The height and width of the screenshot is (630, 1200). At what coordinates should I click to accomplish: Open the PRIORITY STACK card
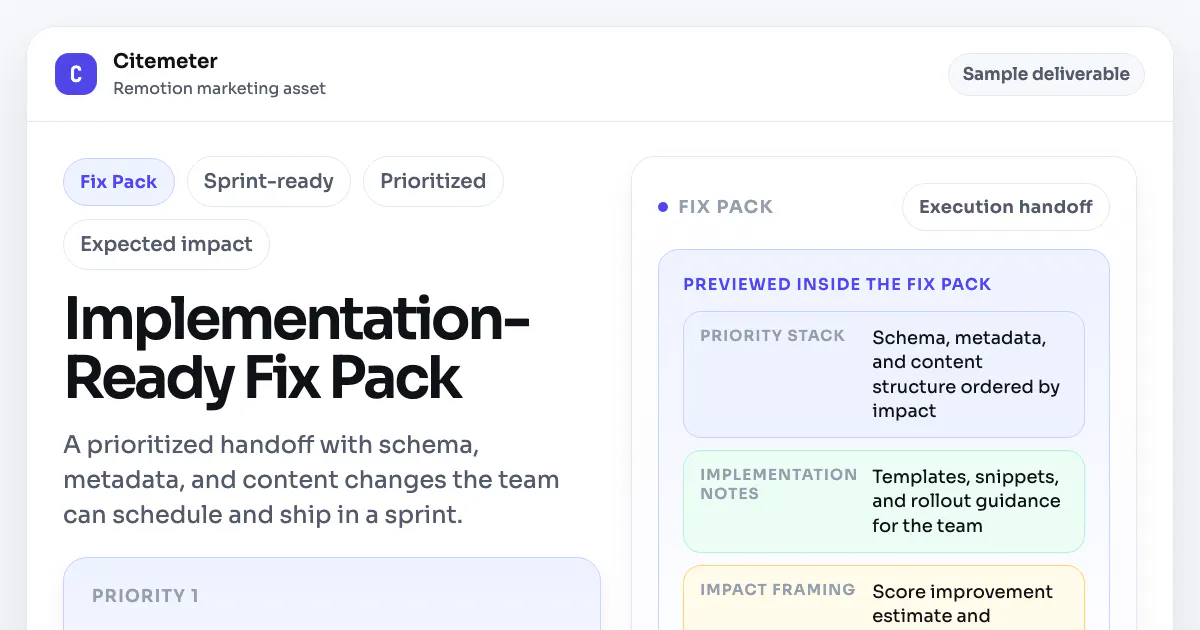pos(884,374)
